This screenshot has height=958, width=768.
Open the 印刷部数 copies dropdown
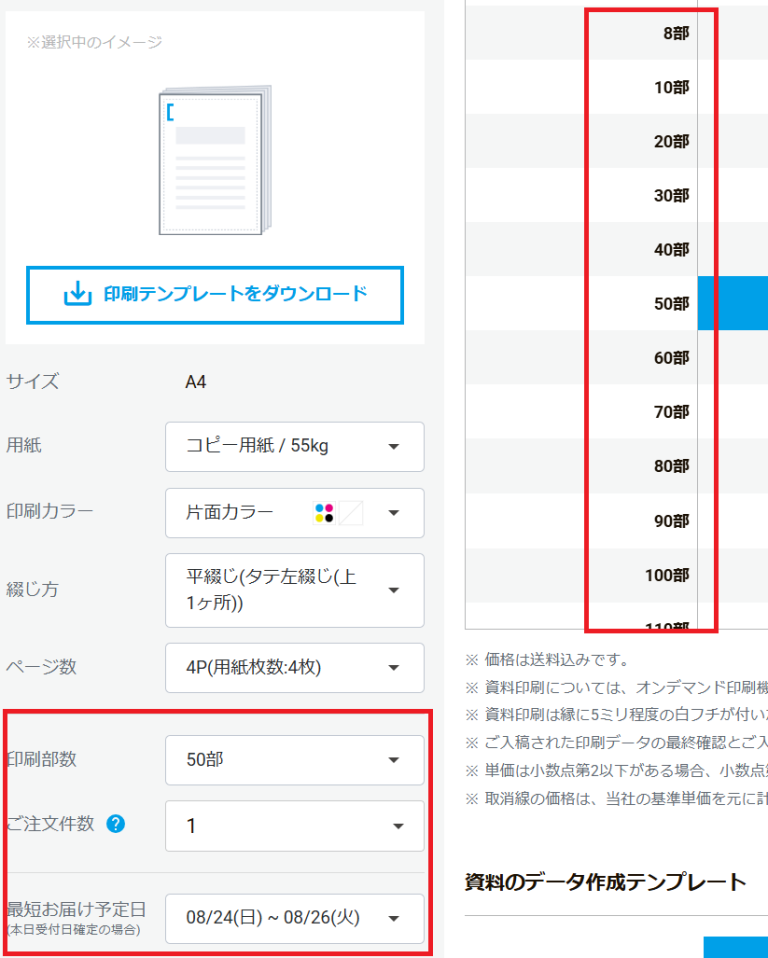(x=294, y=760)
